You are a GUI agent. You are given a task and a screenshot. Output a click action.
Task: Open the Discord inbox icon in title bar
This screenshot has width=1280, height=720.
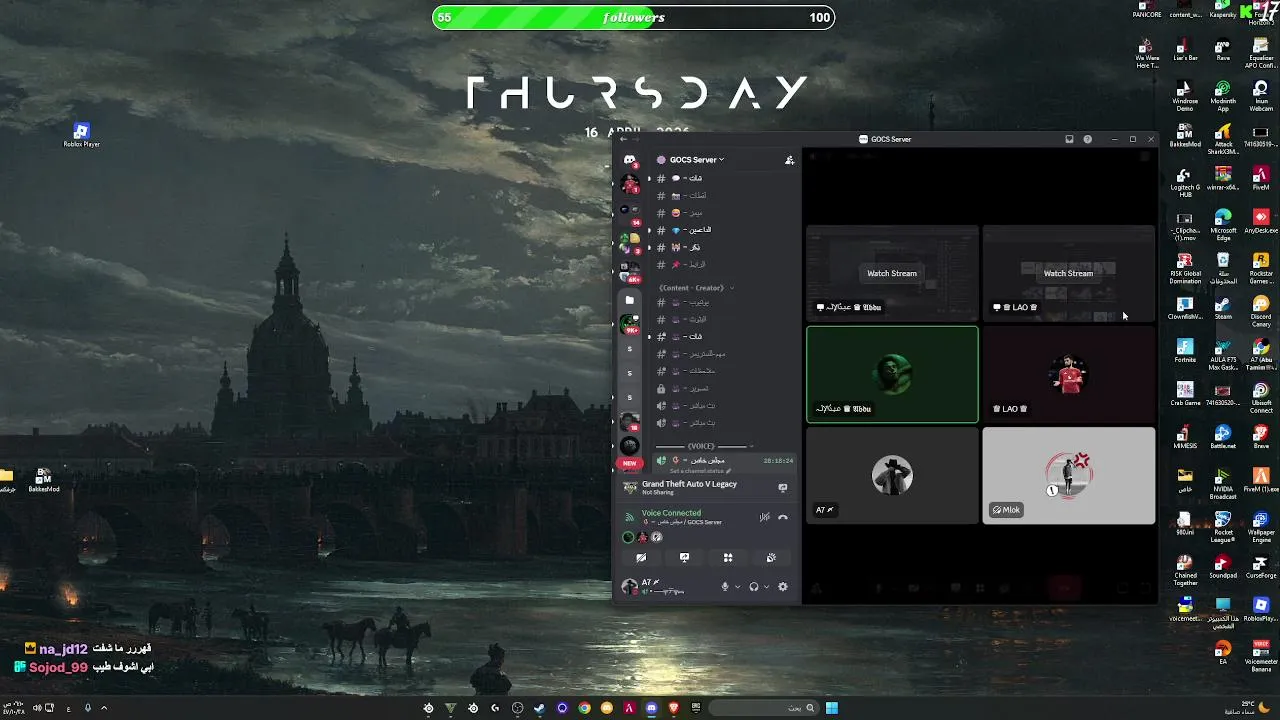1069,139
